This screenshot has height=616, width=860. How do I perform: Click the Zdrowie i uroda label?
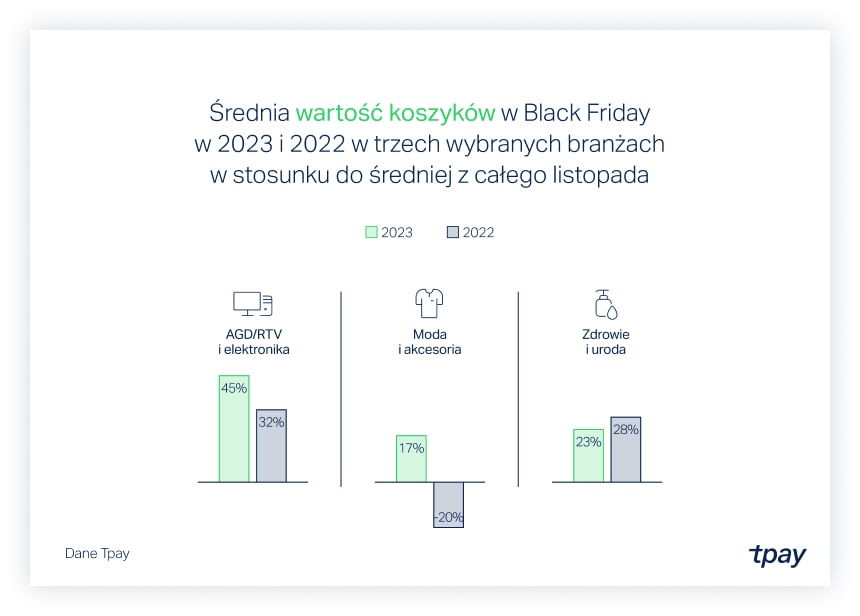606,342
